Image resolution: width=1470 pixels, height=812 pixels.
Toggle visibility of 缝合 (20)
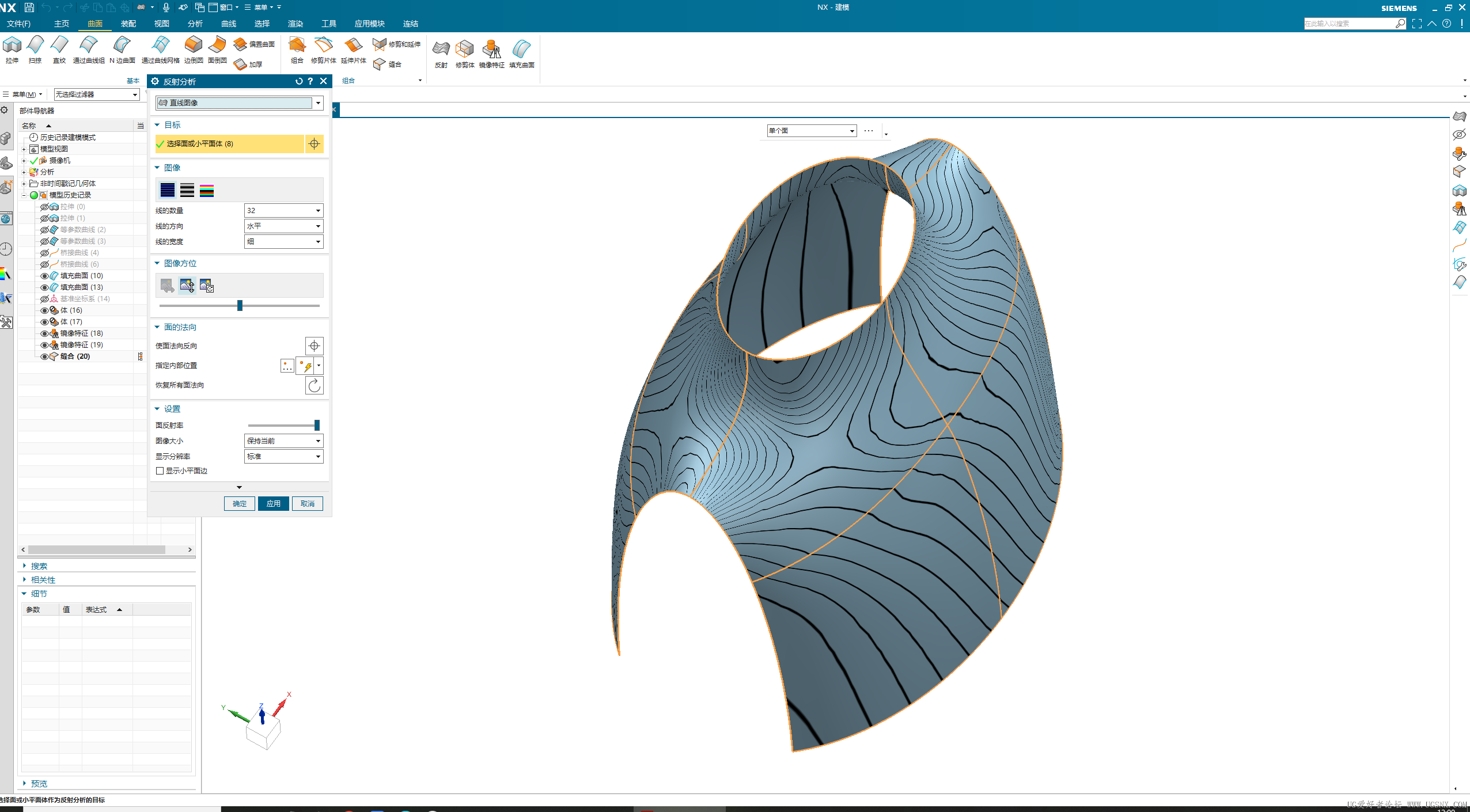44,356
